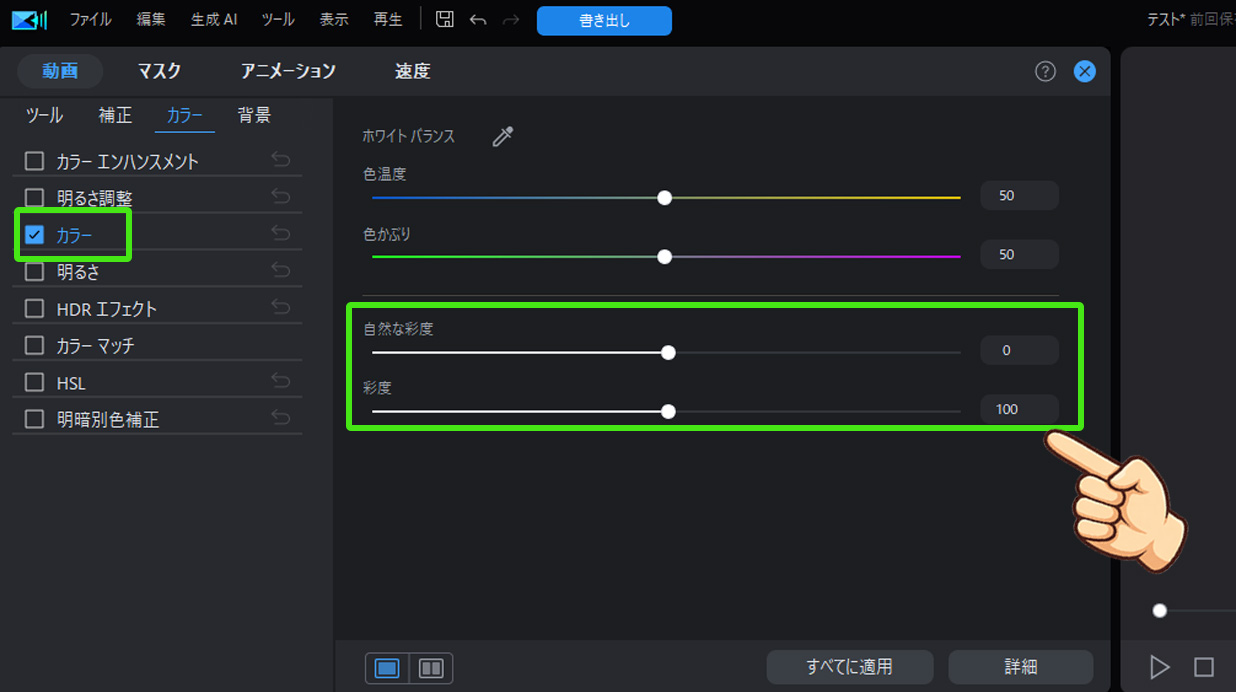Click the 彩度 slider handle

pyautogui.click(x=668, y=411)
